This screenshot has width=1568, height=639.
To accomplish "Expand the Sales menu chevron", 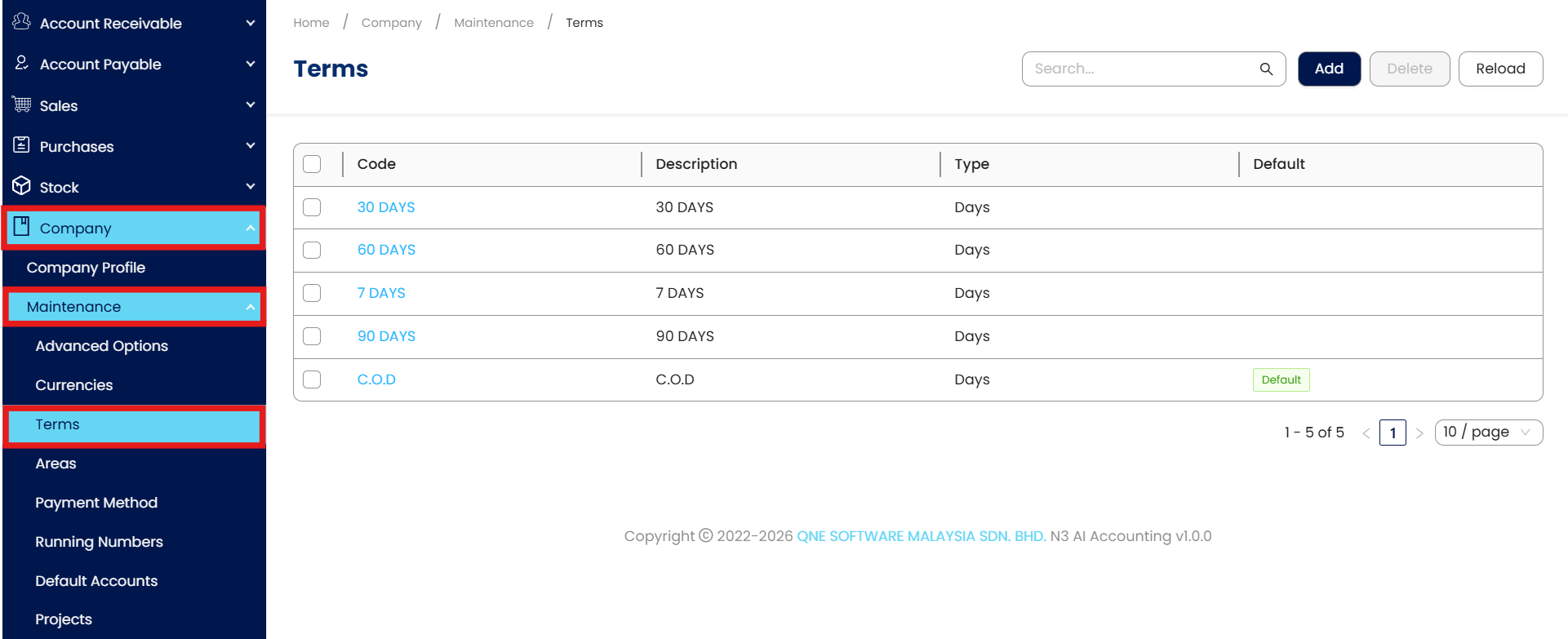I will [x=251, y=104].
